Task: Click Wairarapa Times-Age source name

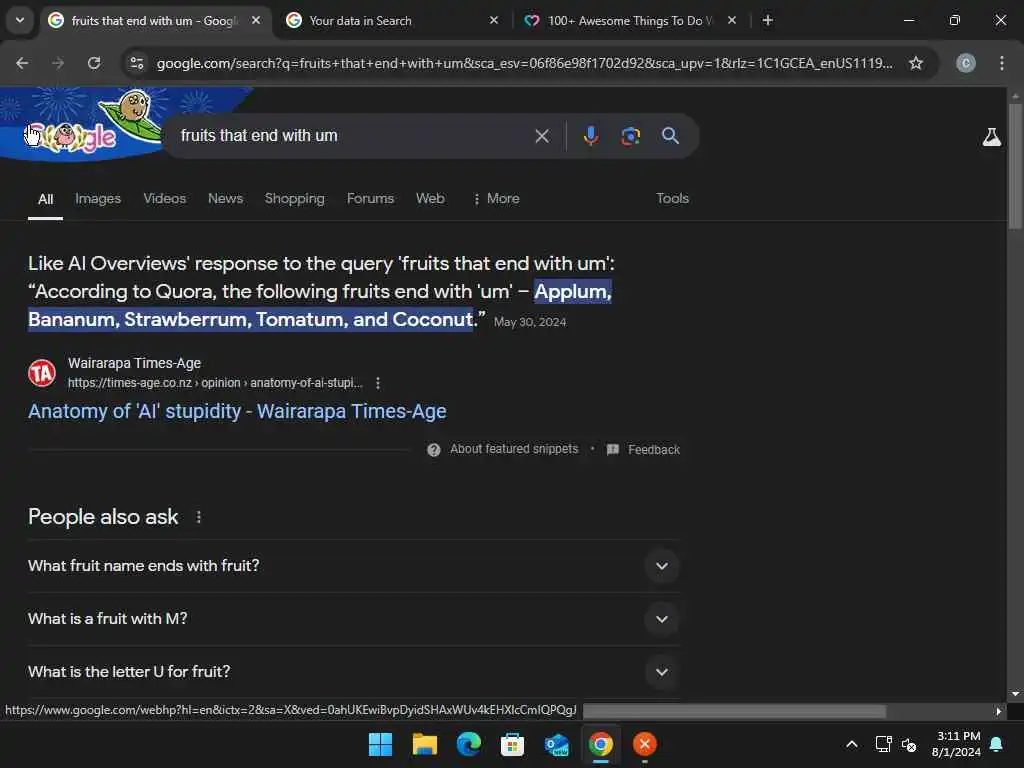Action: pyautogui.click(x=135, y=363)
